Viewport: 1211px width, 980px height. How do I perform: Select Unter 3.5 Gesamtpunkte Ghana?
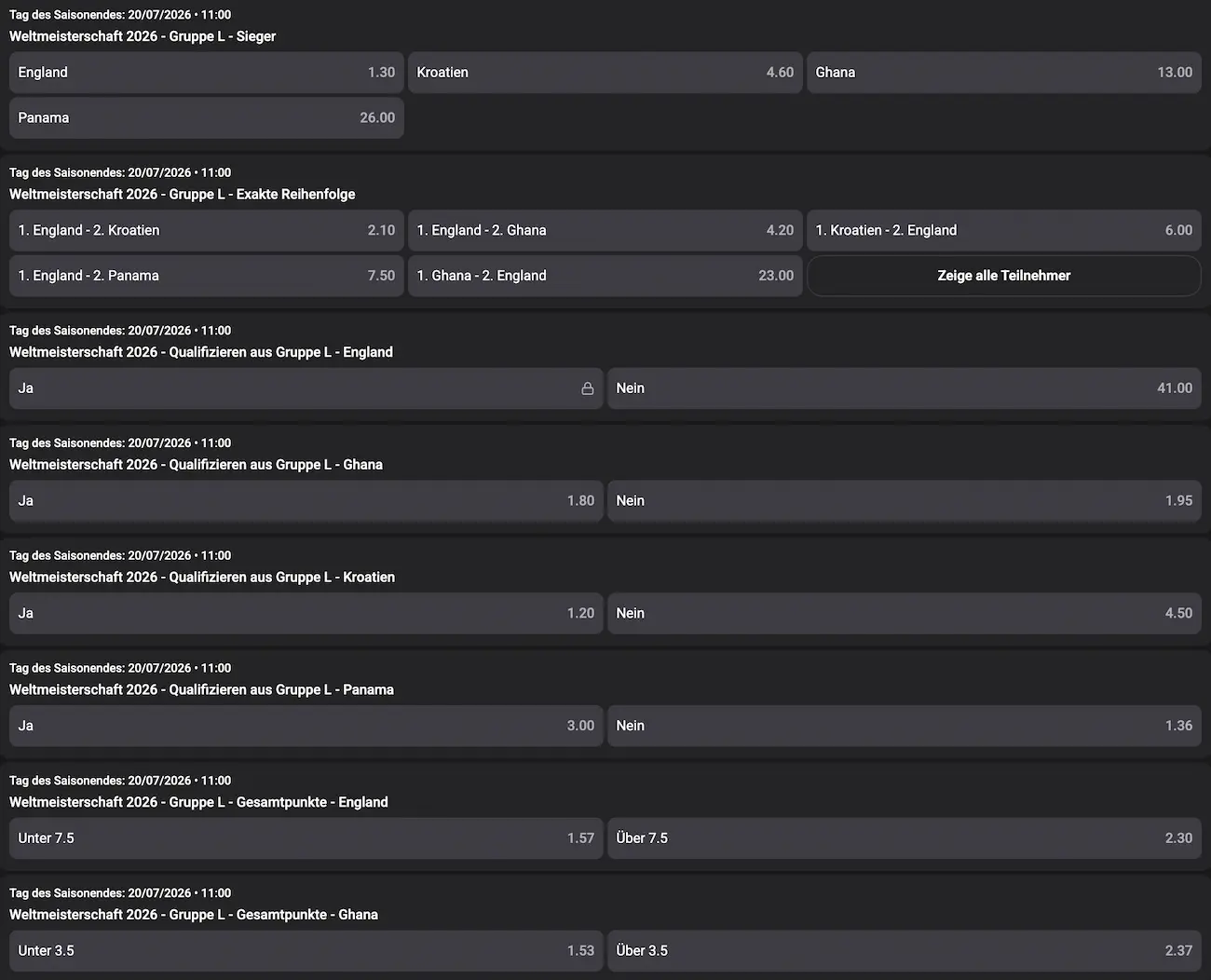306,951
